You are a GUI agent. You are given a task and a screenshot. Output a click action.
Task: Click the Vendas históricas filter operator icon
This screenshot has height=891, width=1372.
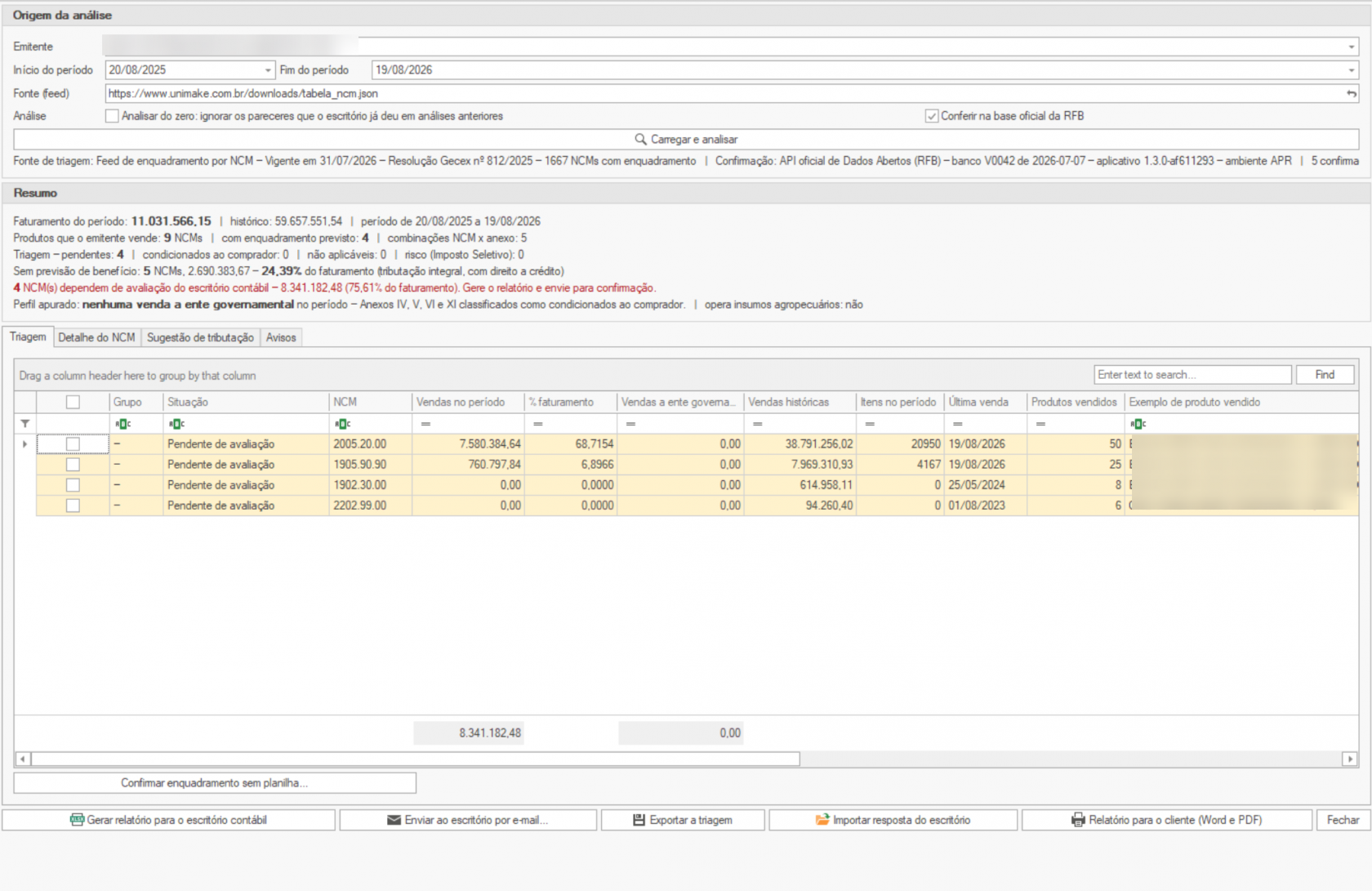757,424
